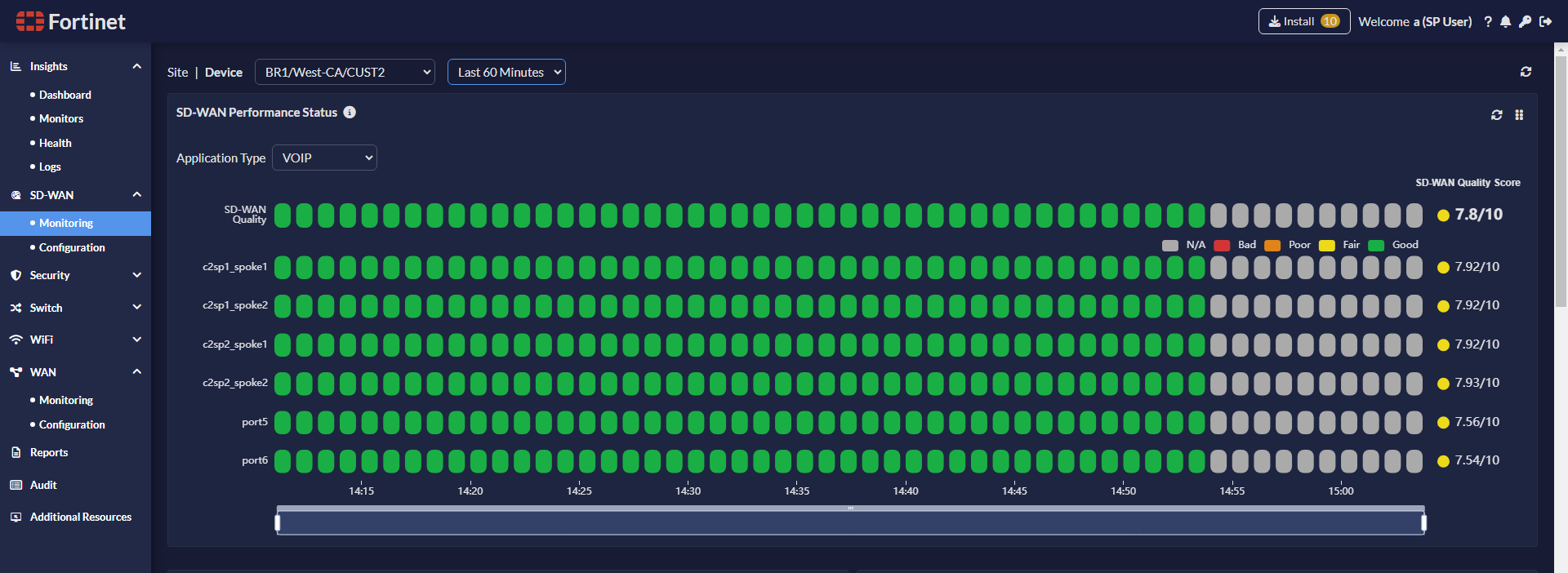The image size is (1568, 573).
Task: Refresh the SD-WAN Performance Status widget
Action: coord(1497,115)
